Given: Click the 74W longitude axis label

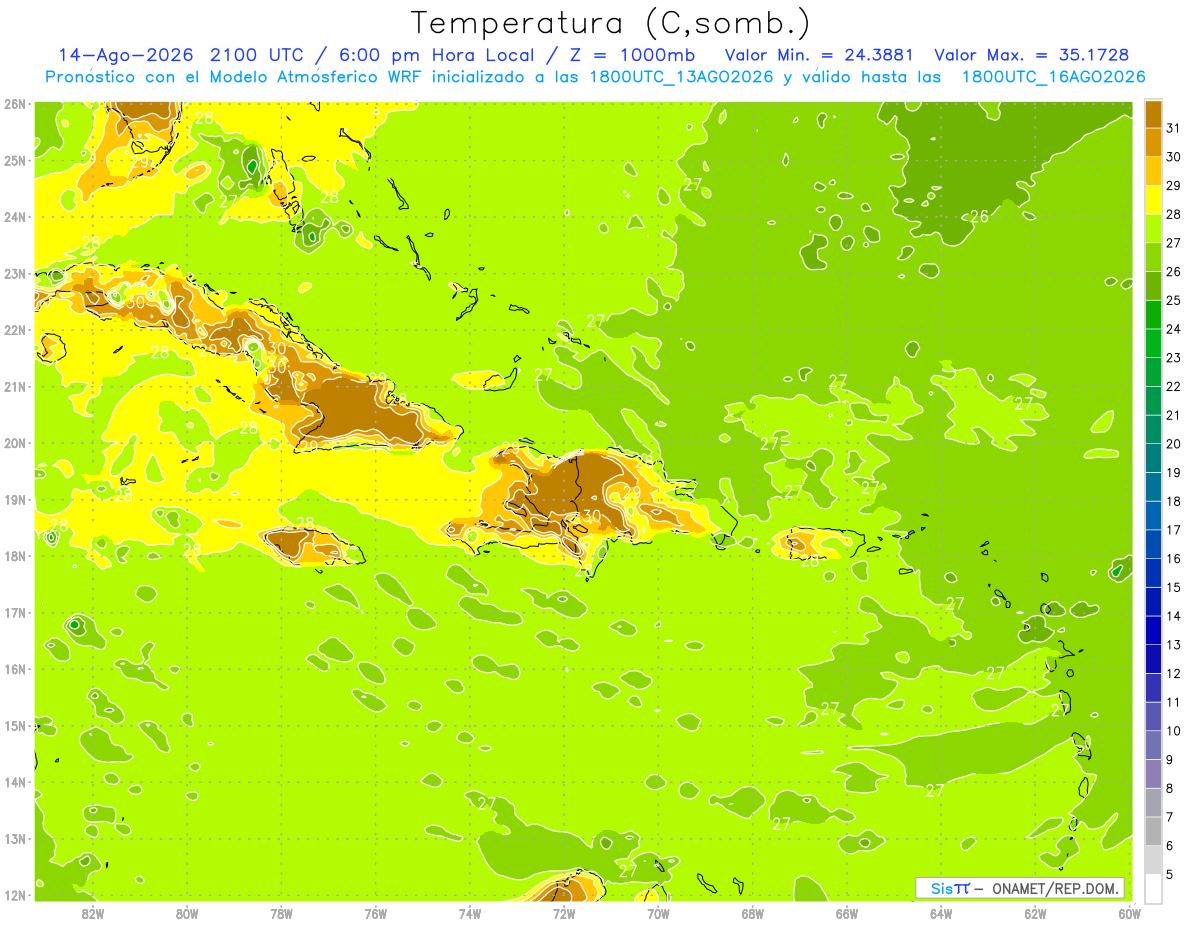Looking at the screenshot, I should click(x=470, y=914).
